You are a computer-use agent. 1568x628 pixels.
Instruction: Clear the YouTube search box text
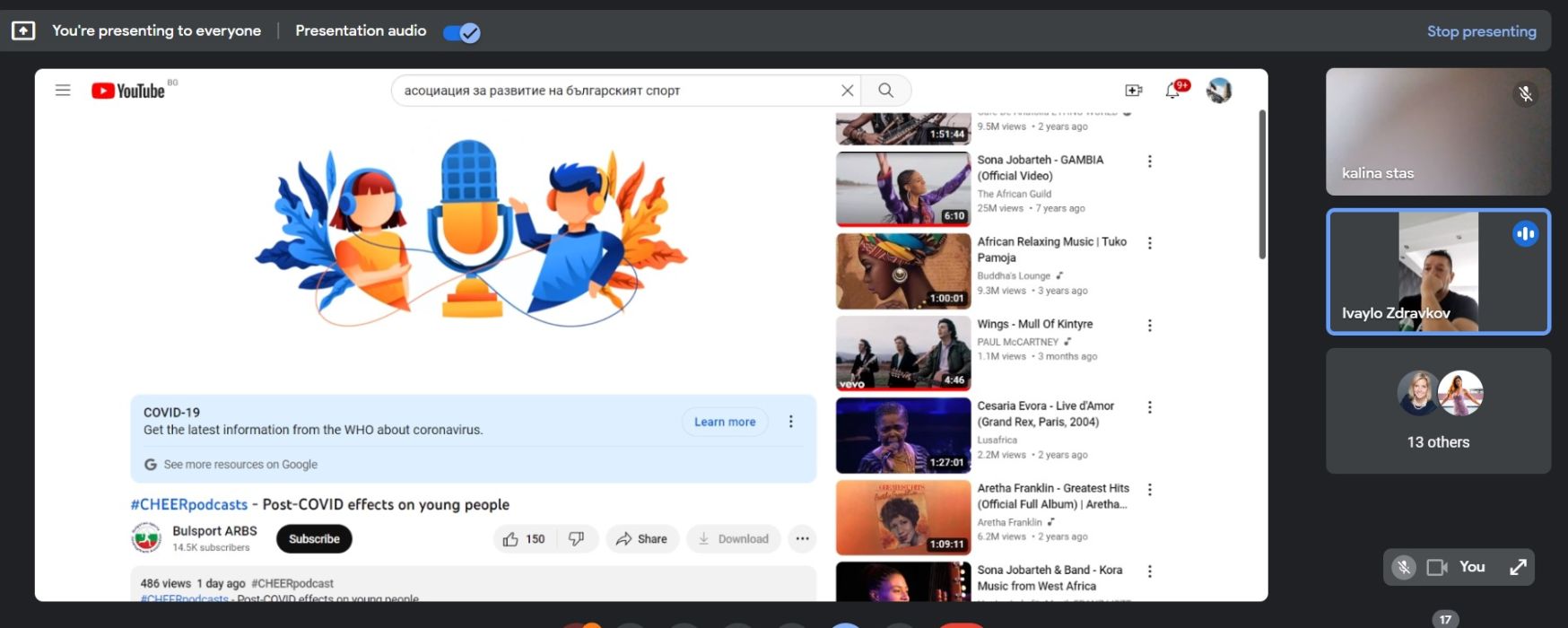click(x=847, y=91)
